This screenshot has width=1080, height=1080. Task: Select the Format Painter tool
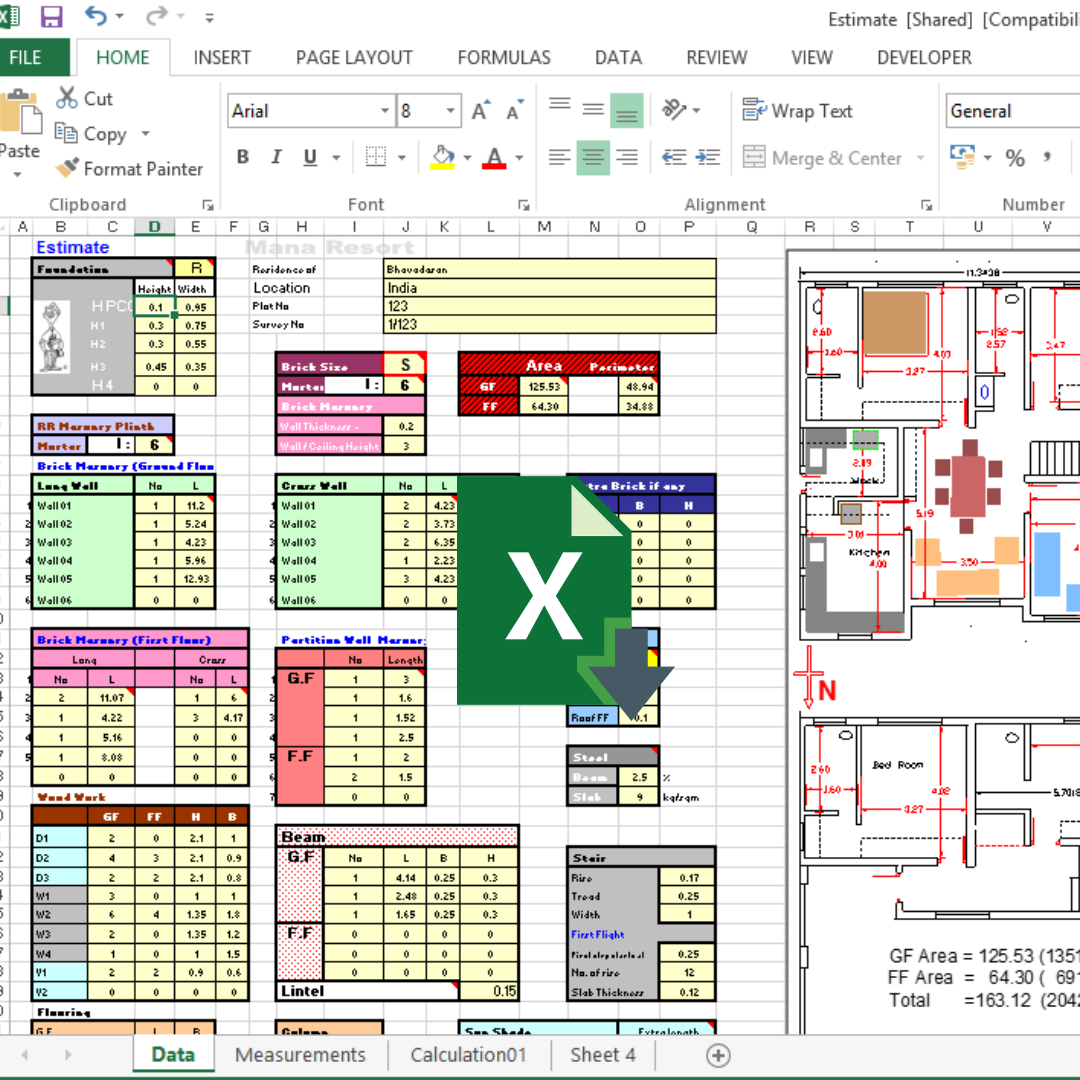tap(130, 169)
